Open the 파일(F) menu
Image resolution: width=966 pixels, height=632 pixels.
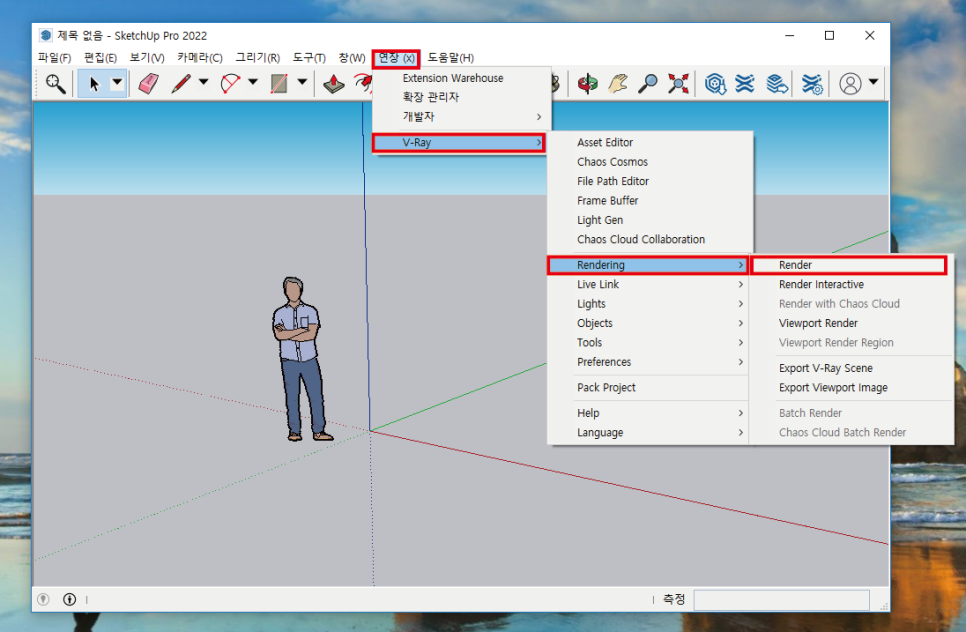(x=54, y=57)
